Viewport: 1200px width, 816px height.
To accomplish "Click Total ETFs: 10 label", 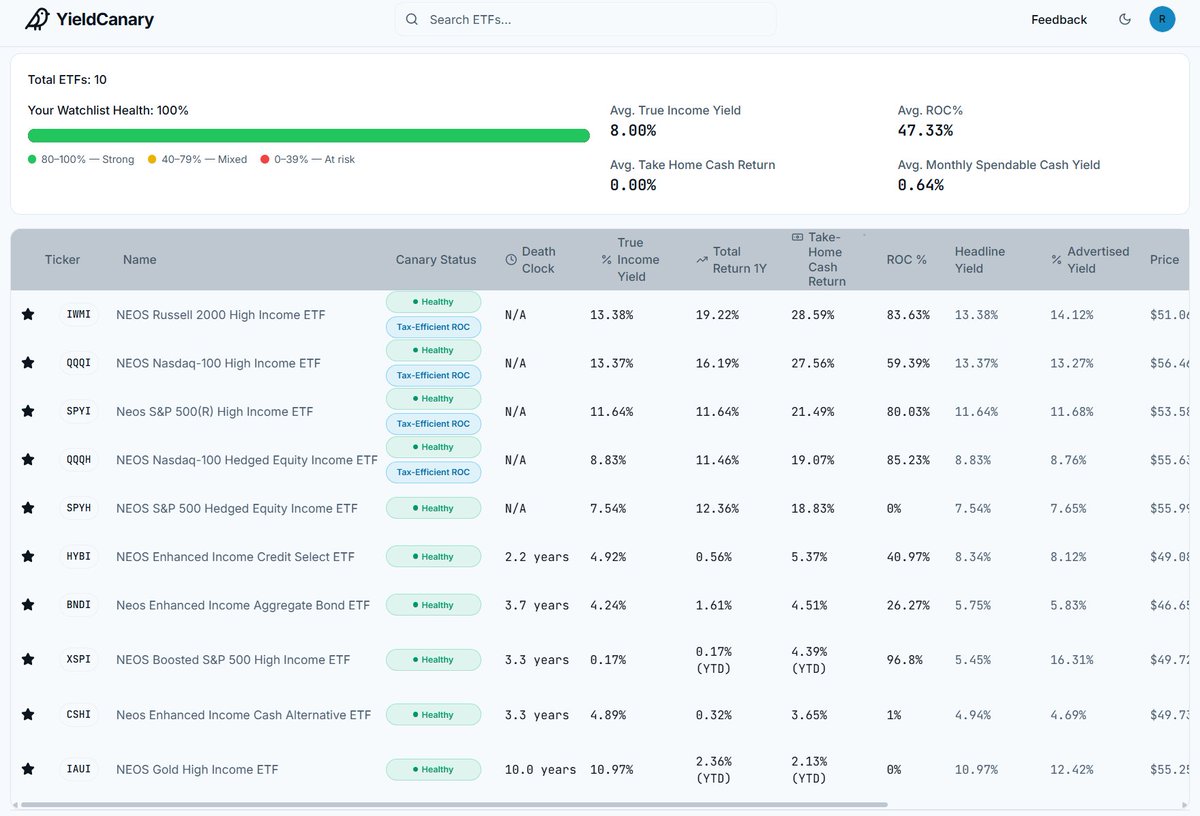I will 67,80.
